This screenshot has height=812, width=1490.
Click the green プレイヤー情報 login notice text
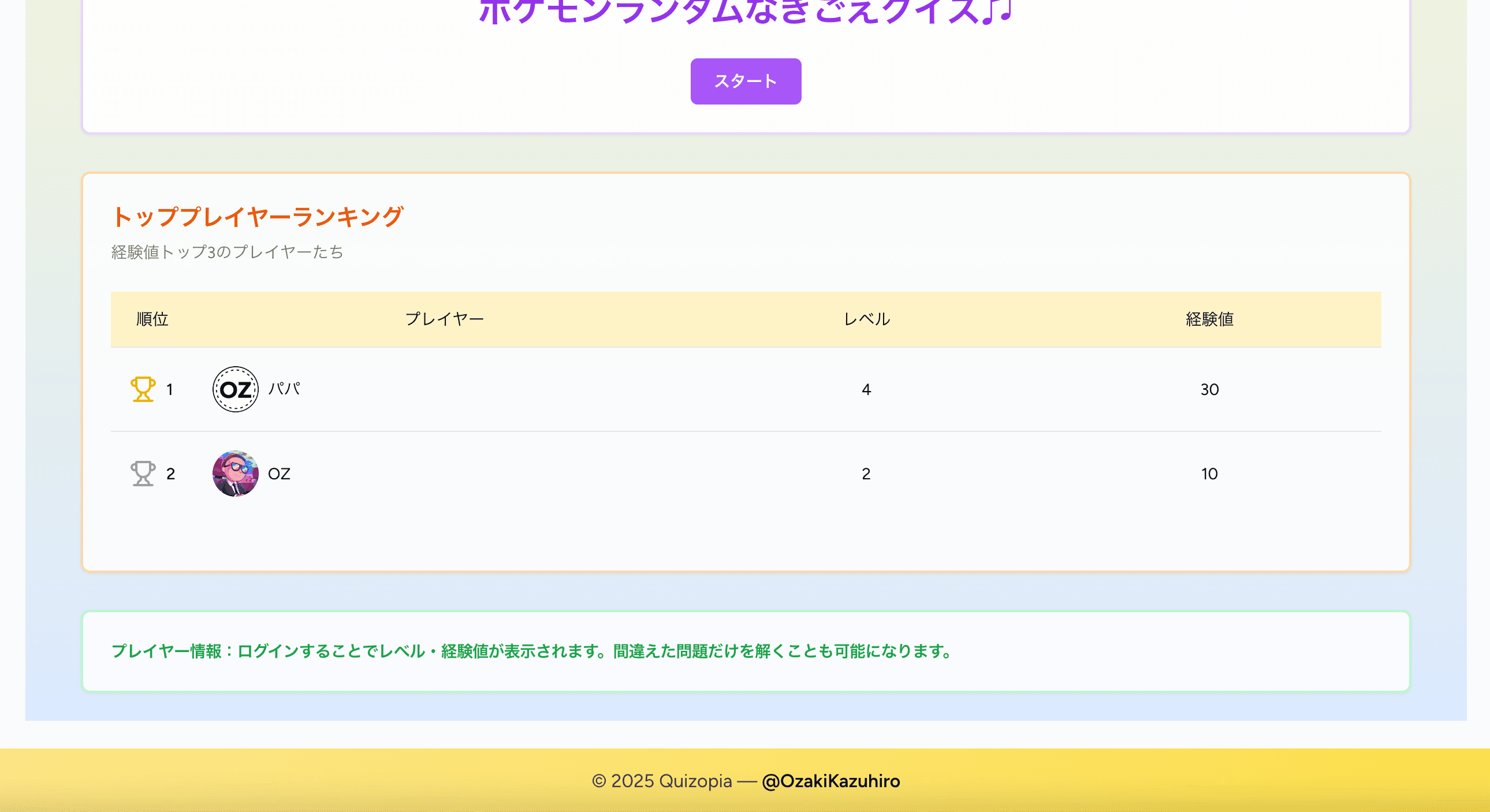click(532, 651)
